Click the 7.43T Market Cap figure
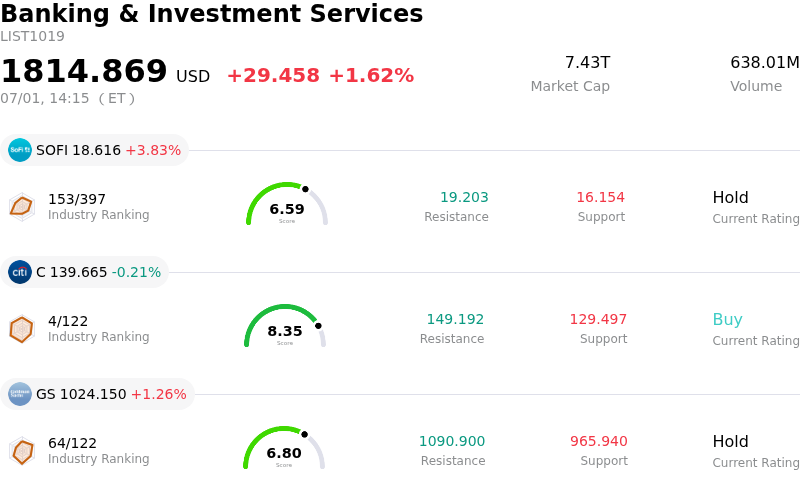 click(x=587, y=62)
